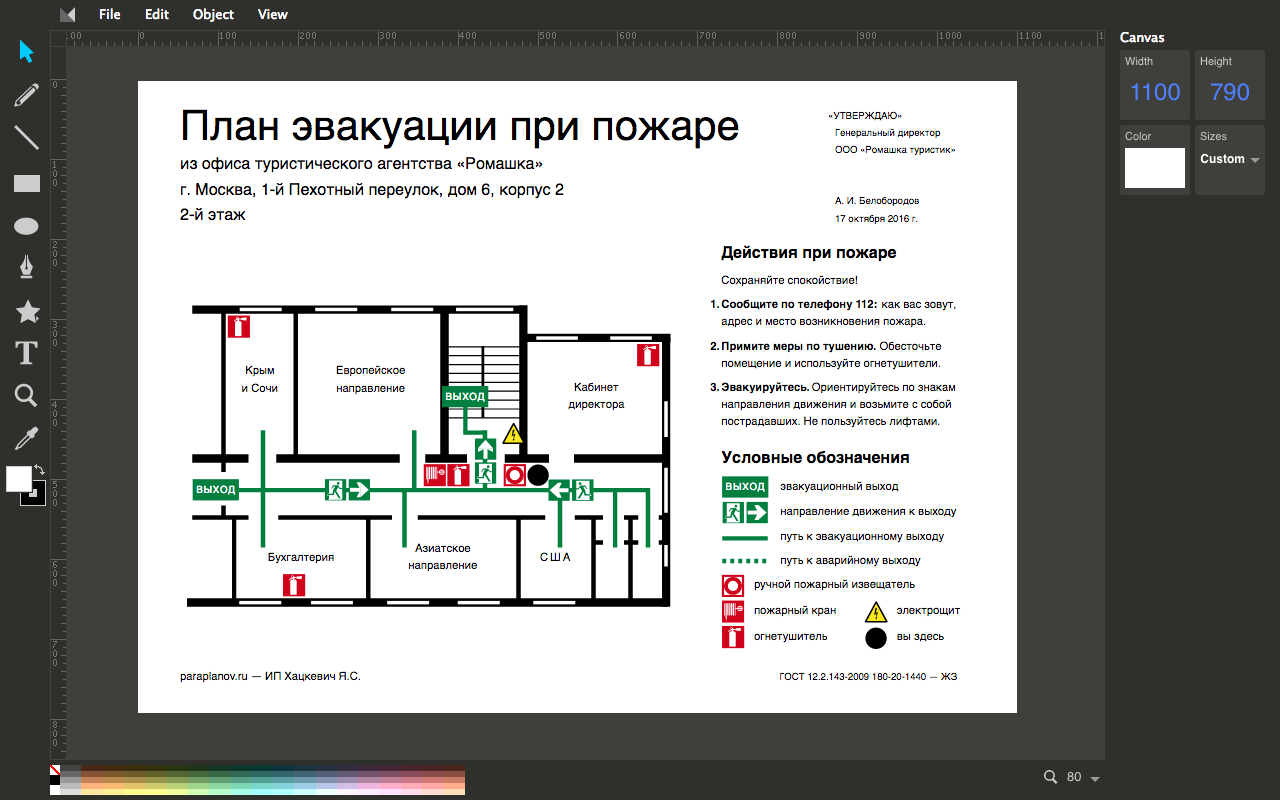Select the title 'План эвакуации при пожаре'
Screen dimensions: 1280x800
460,127
